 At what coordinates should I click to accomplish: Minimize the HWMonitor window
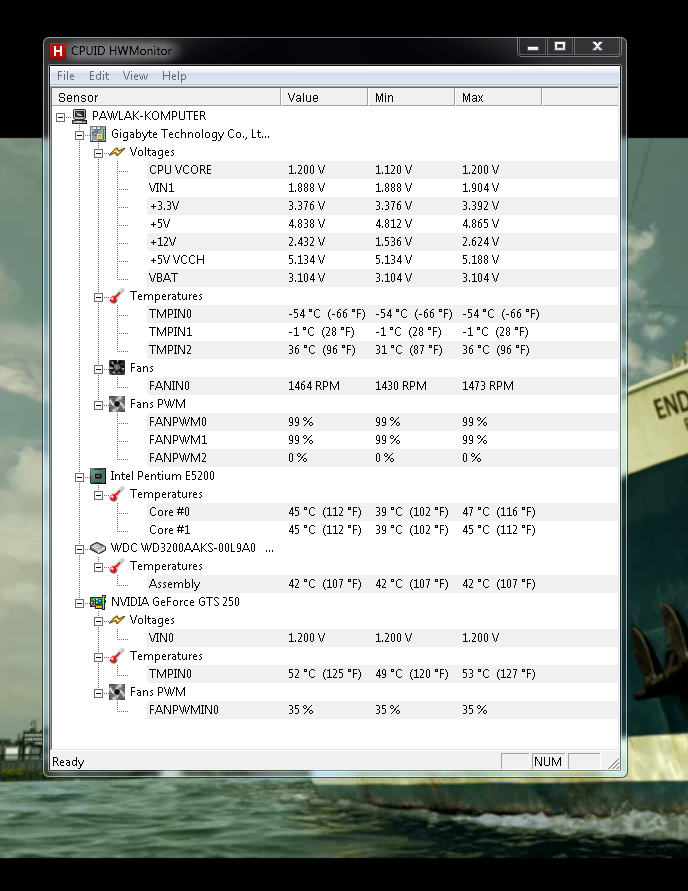click(x=533, y=47)
